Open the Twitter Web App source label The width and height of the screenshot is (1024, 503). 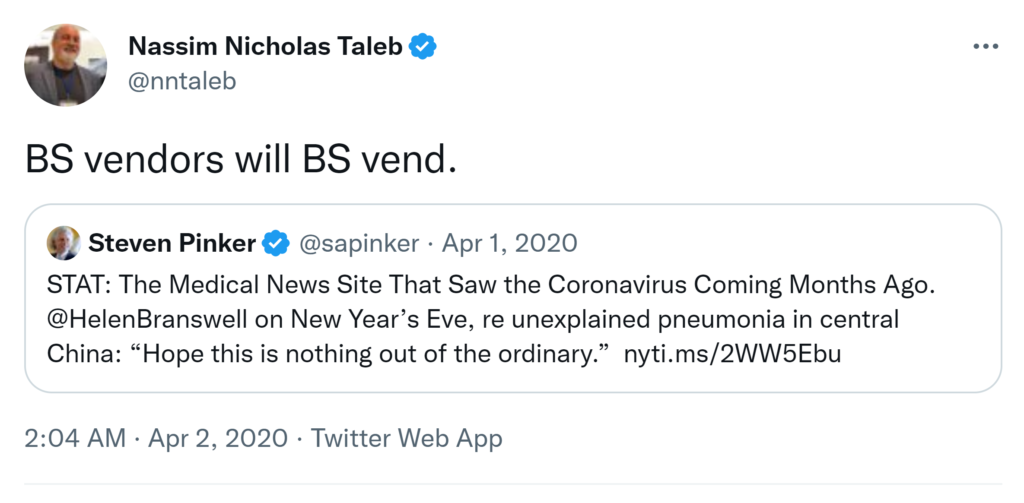click(406, 438)
